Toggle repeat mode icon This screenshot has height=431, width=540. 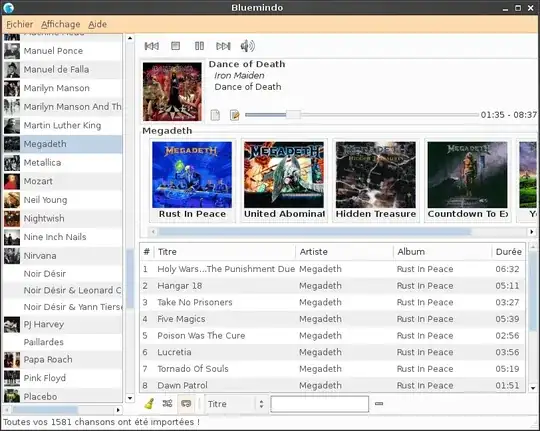click(x=186, y=403)
